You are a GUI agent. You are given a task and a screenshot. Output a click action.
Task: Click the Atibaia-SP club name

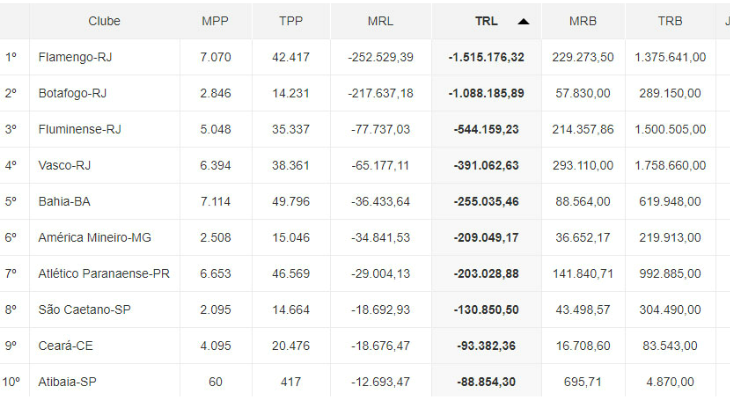point(68,381)
